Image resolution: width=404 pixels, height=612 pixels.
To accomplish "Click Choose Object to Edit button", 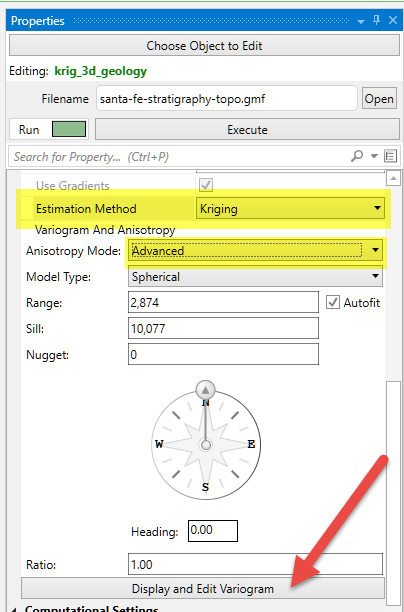I will click(204, 46).
